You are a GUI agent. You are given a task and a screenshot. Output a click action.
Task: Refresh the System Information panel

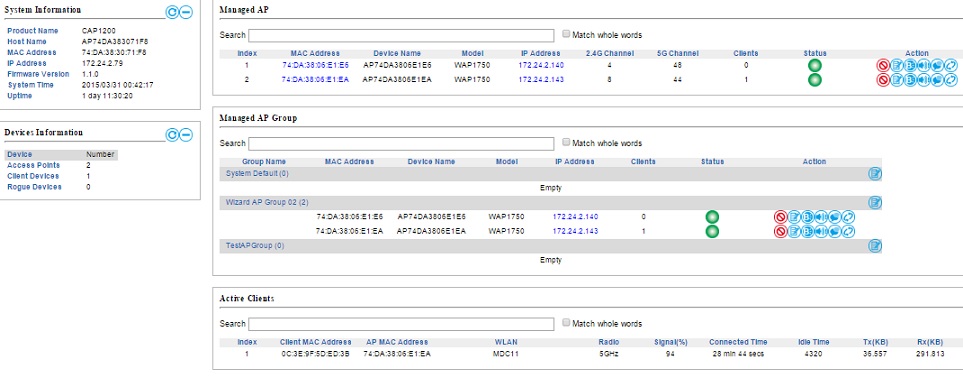coord(172,12)
